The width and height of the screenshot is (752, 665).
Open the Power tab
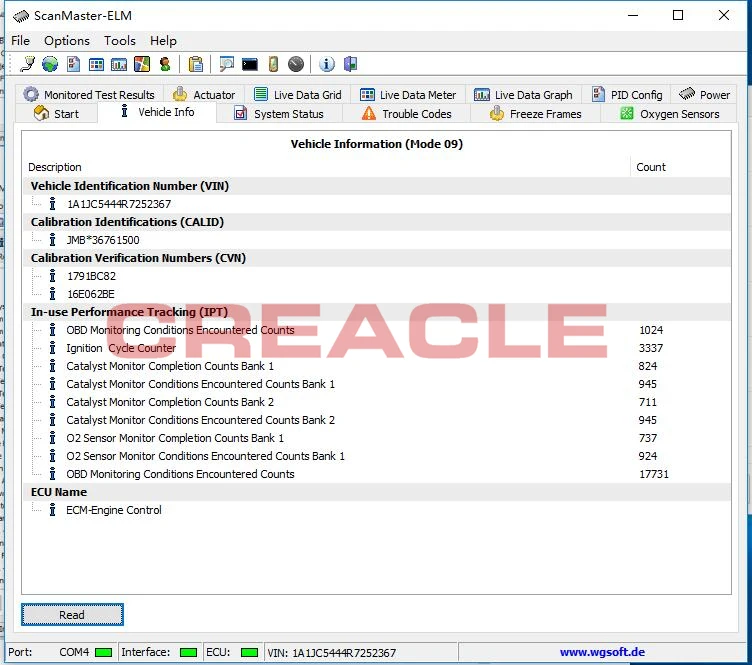coord(705,94)
